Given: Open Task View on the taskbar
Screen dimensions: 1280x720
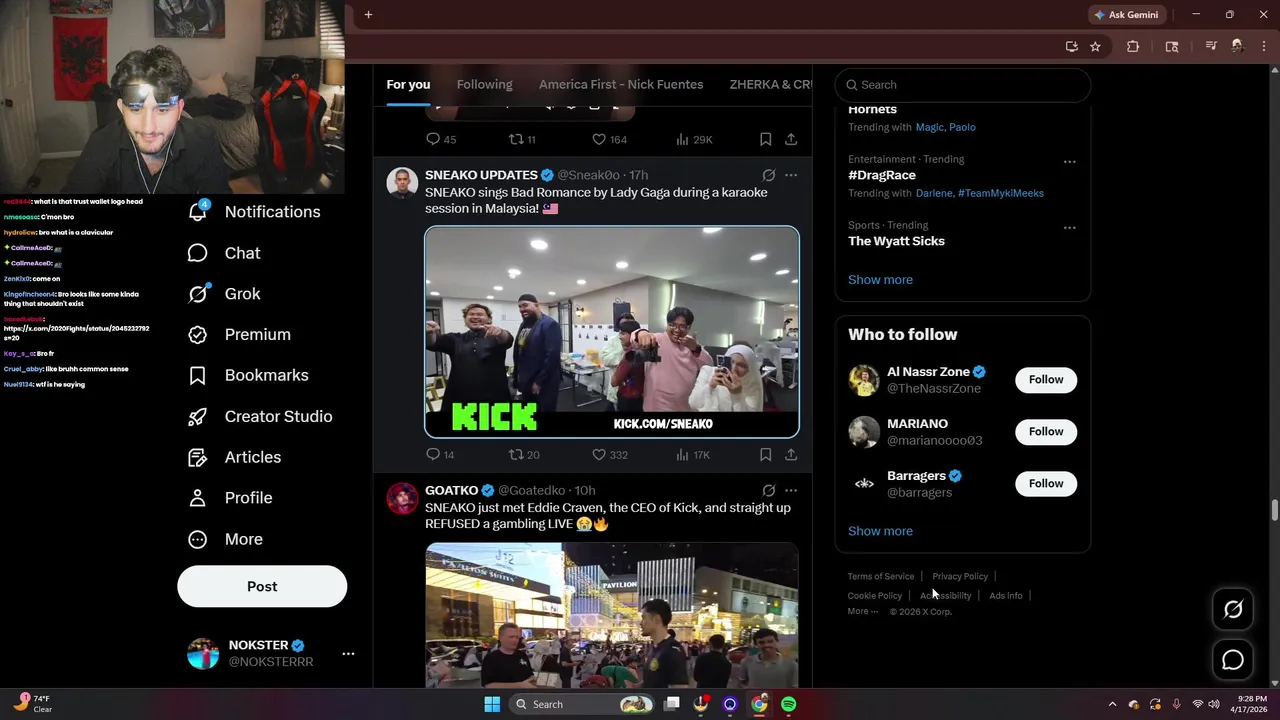Looking at the screenshot, I should click(x=672, y=704).
